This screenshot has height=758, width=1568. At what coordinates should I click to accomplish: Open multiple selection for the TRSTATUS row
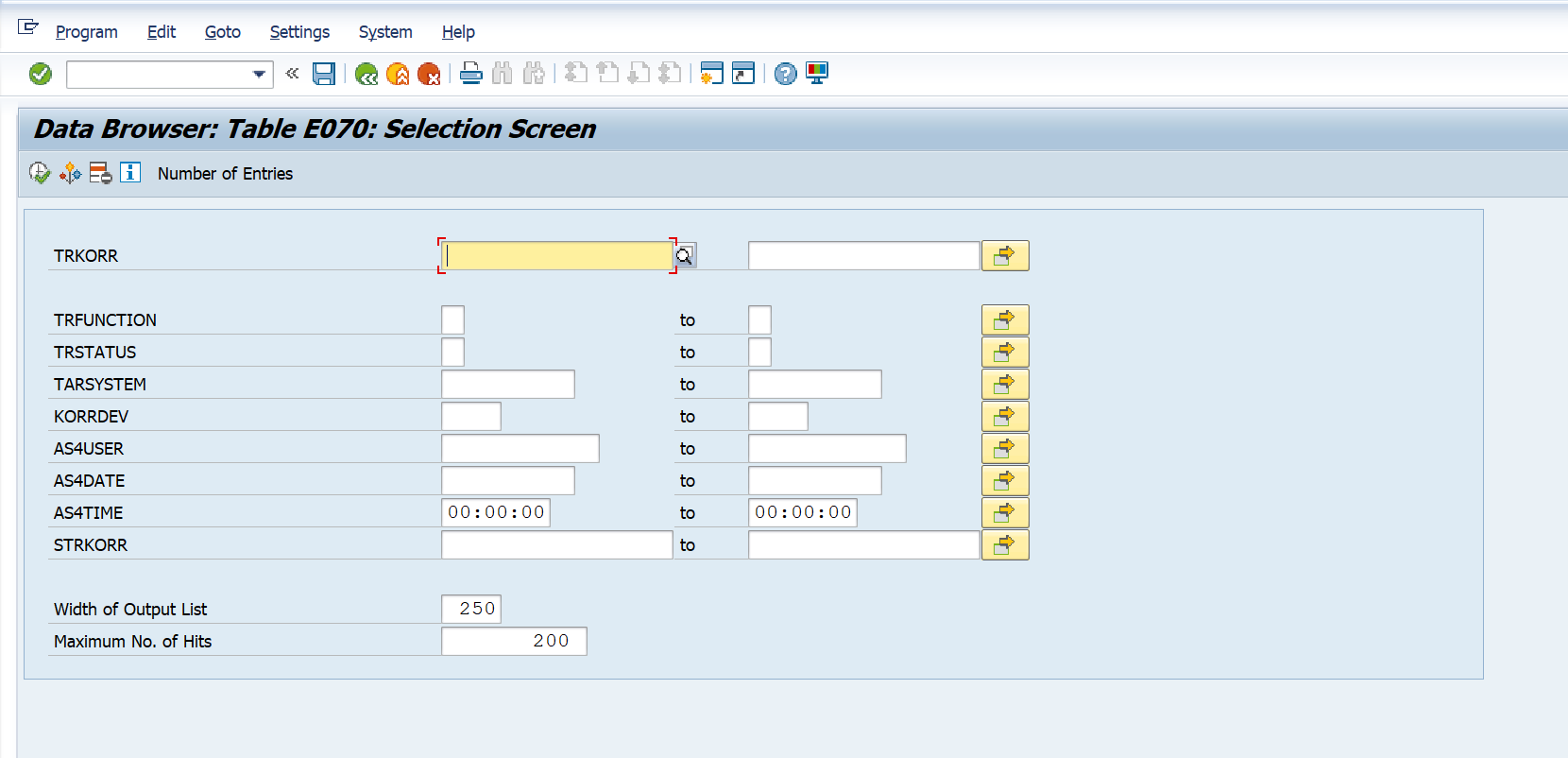pyautogui.click(x=1004, y=352)
